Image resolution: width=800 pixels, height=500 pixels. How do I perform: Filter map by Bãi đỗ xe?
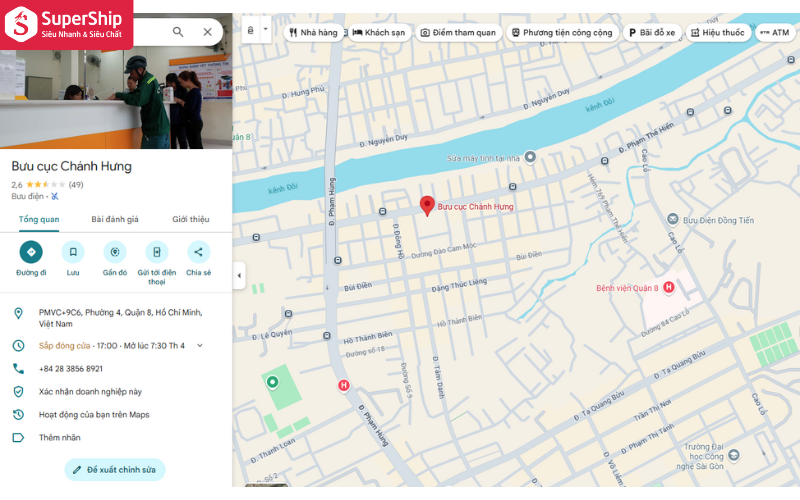(652, 33)
